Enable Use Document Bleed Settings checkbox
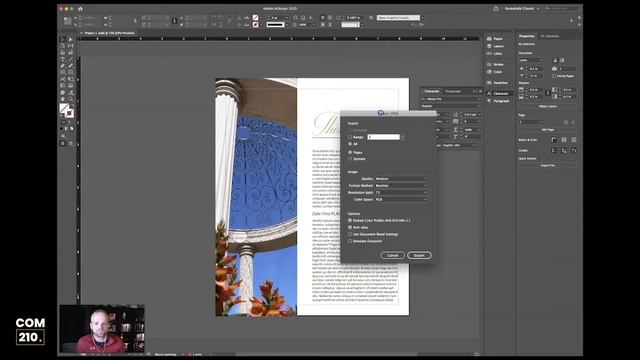 tap(350, 234)
